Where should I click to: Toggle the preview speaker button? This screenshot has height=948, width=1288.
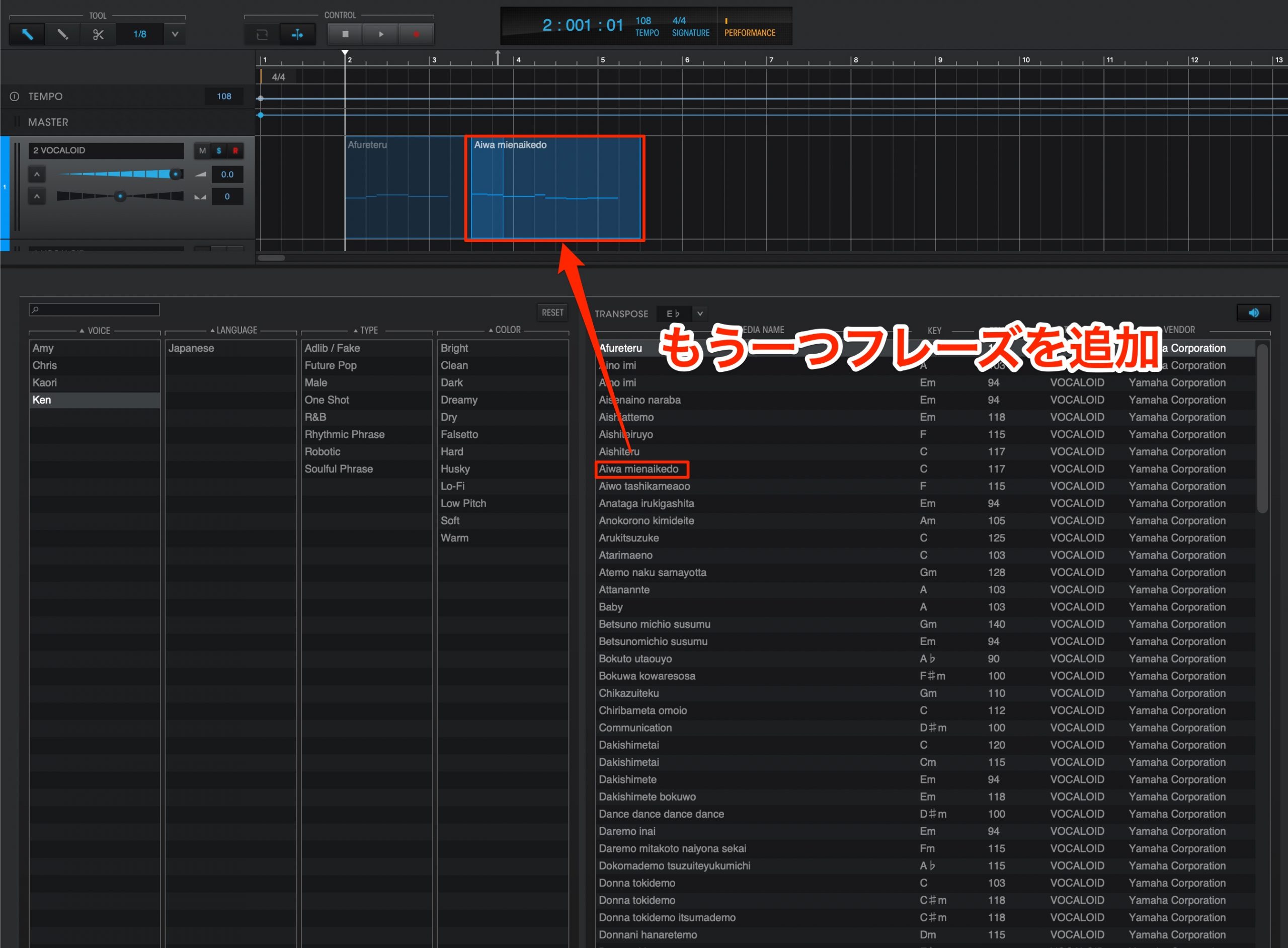pos(1254,313)
